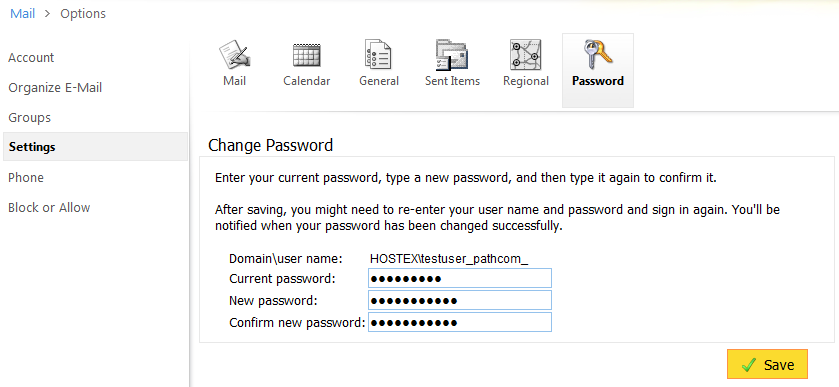Select Groups in the left navigation
The height and width of the screenshot is (387, 839).
[x=29, y=117]
